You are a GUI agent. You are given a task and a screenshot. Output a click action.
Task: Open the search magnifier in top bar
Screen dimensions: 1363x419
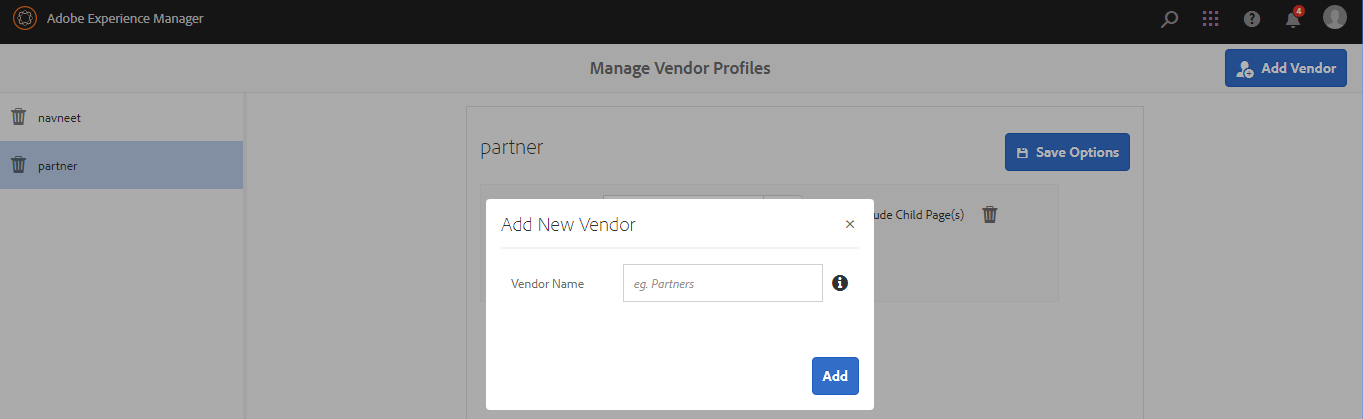coord(1169,19)
